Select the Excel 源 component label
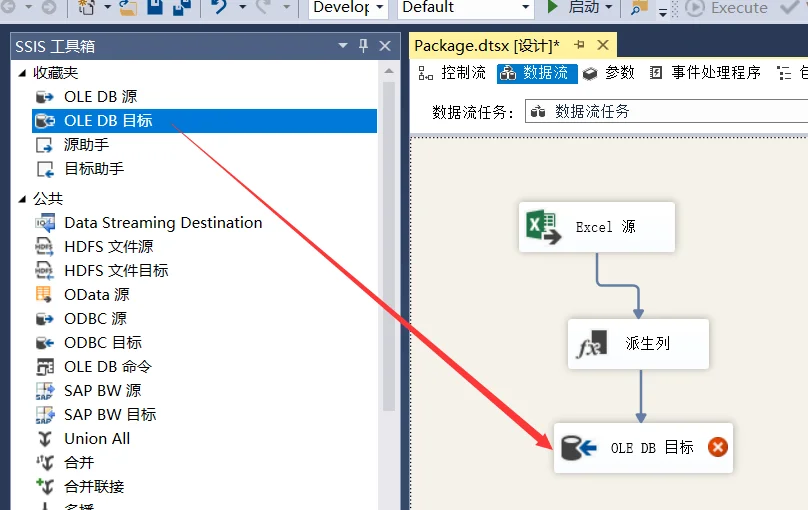This screenshot has height=510, width=808. [605, 227]
